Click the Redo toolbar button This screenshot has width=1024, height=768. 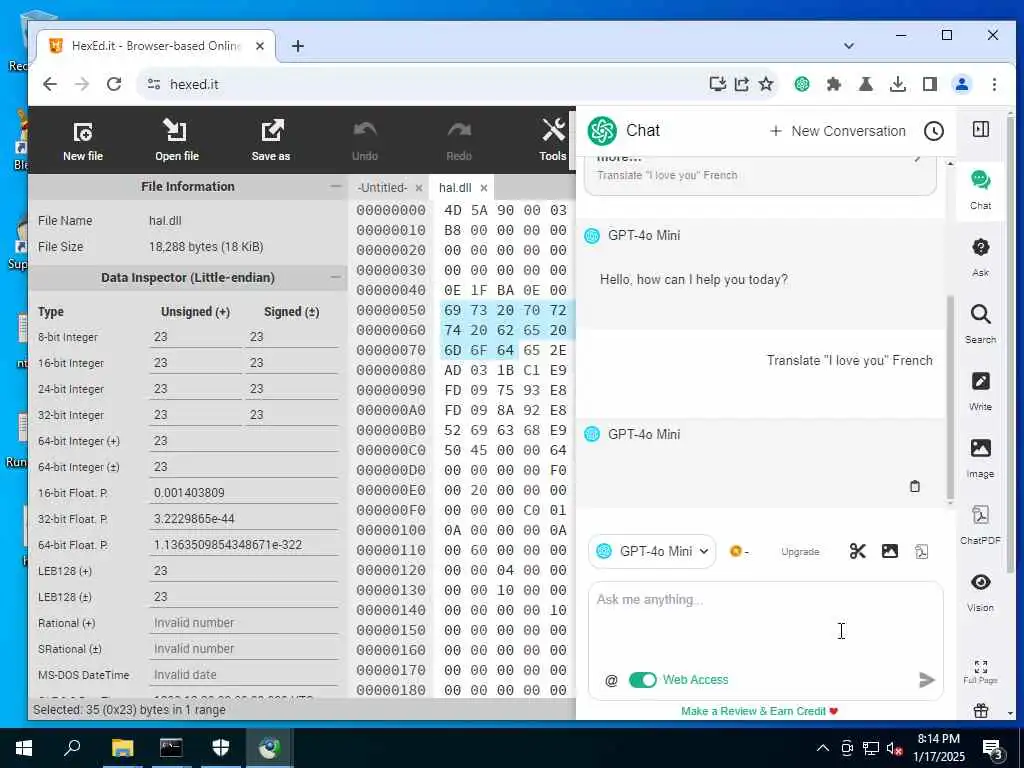[x=459, y=140]
